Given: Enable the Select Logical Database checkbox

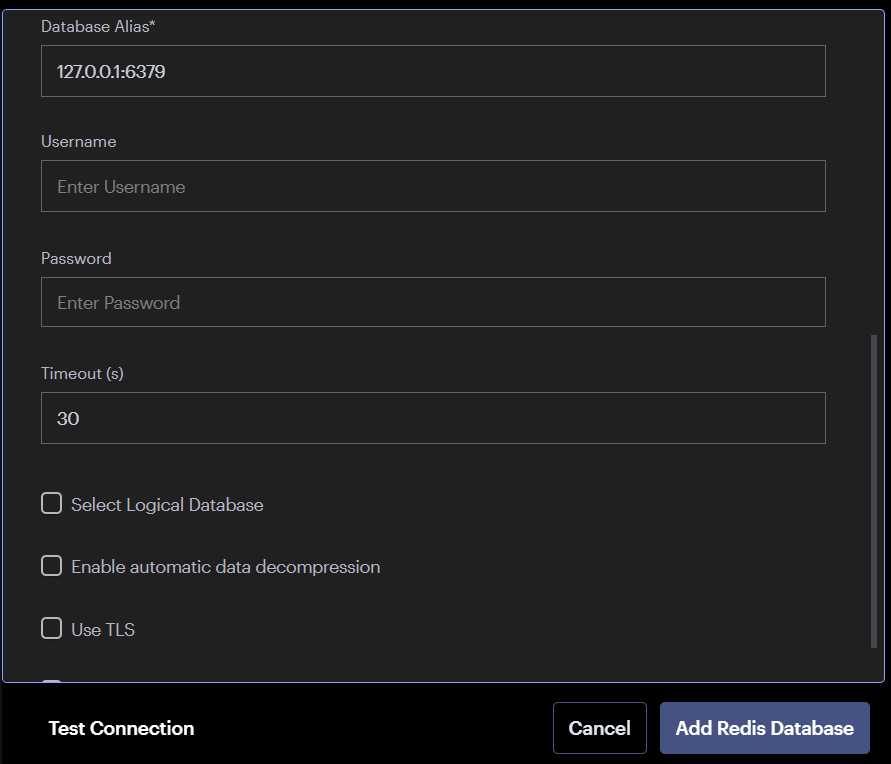Looking at the screenshot, I should 52,503.
